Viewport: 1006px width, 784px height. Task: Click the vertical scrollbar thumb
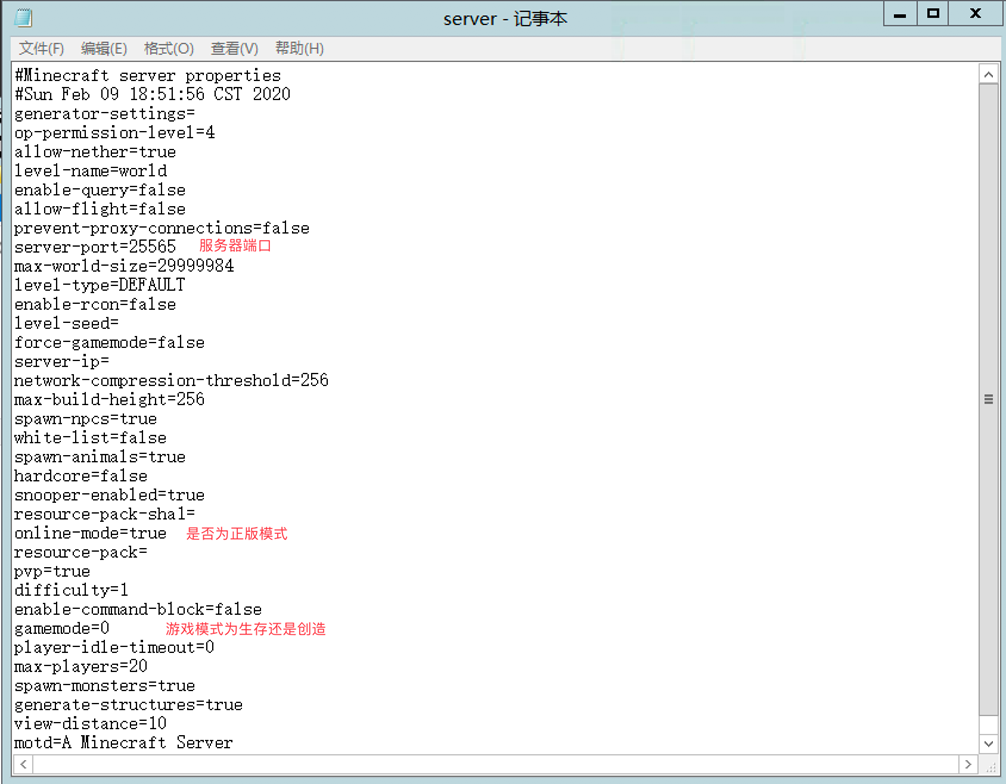tap(988, 399)
